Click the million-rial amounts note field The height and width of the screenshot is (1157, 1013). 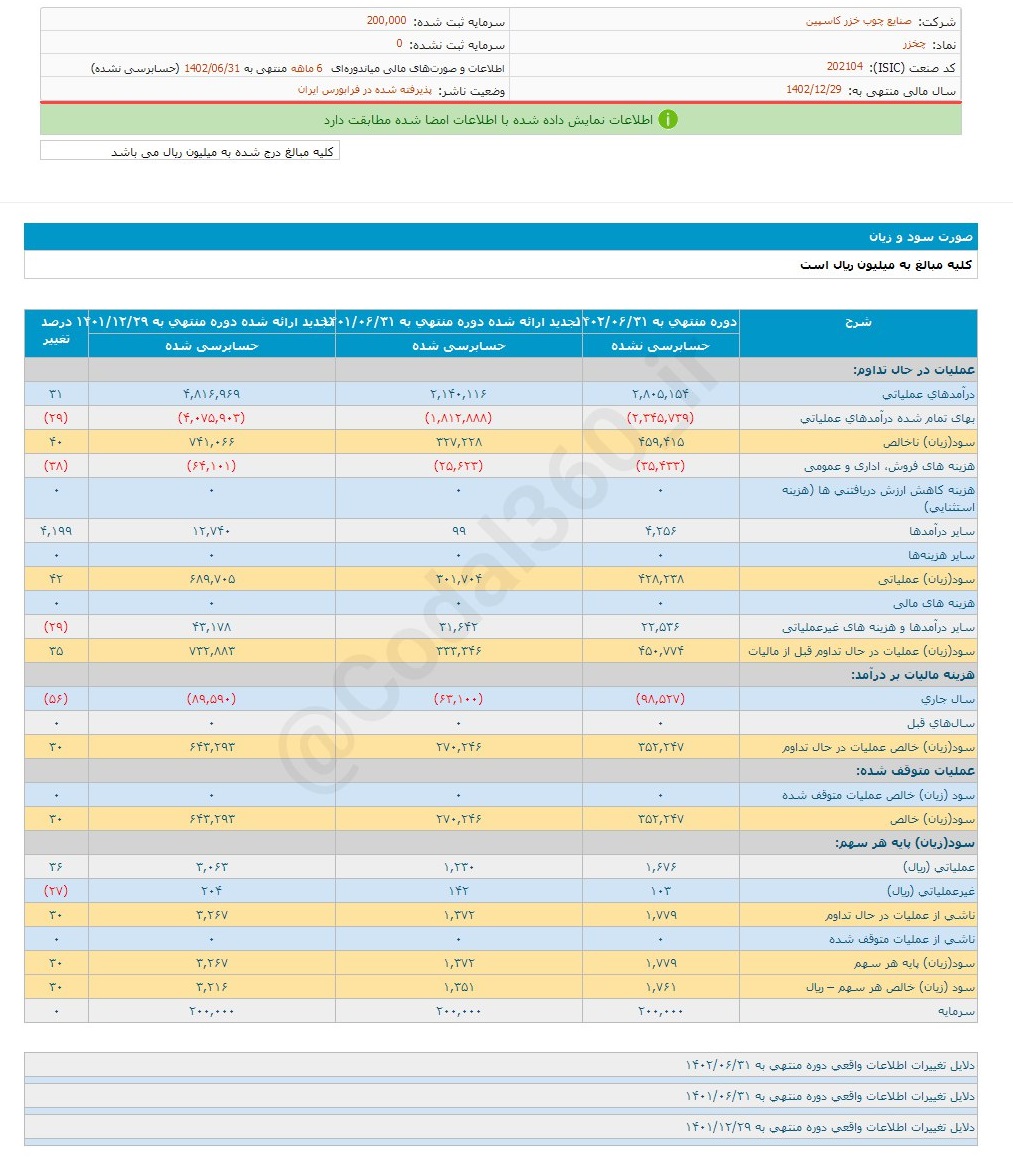190,151
